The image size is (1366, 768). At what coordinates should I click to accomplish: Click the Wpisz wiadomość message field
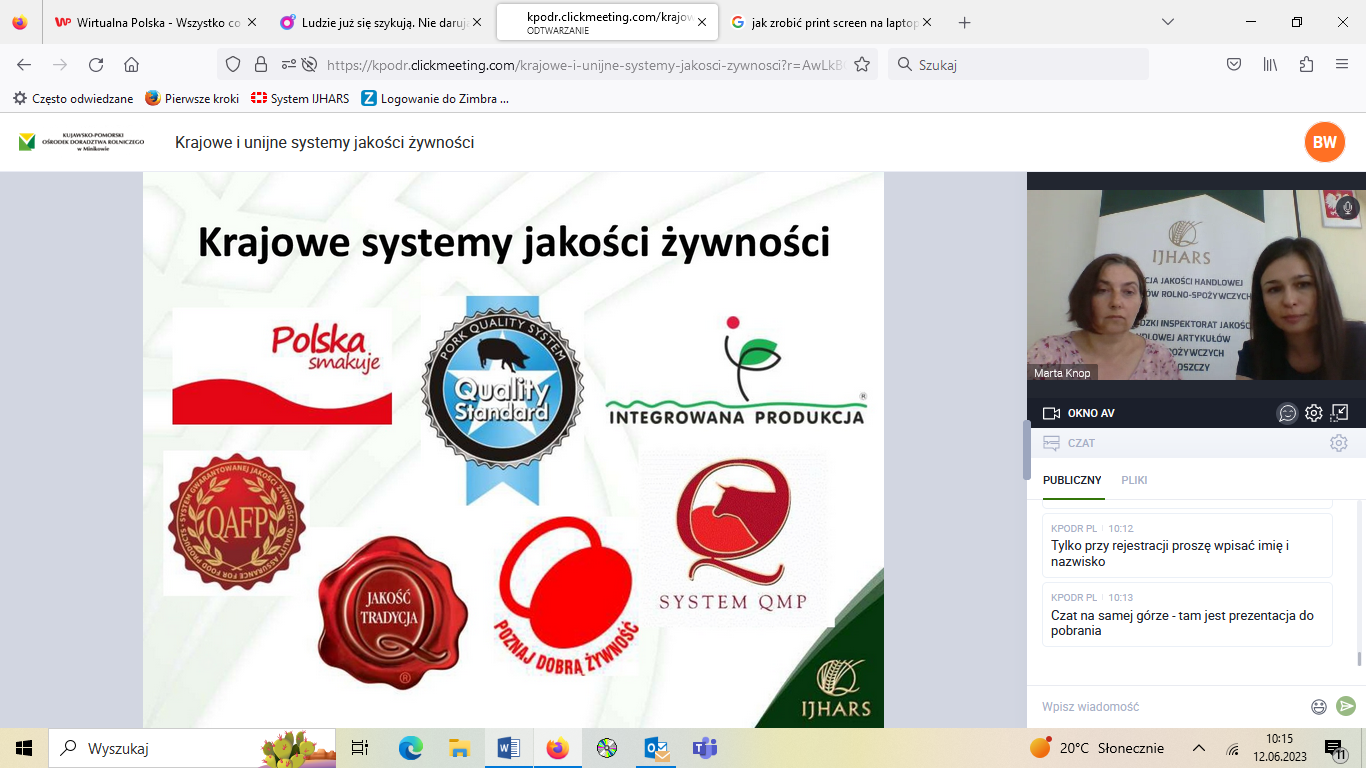coord(1170,707)
